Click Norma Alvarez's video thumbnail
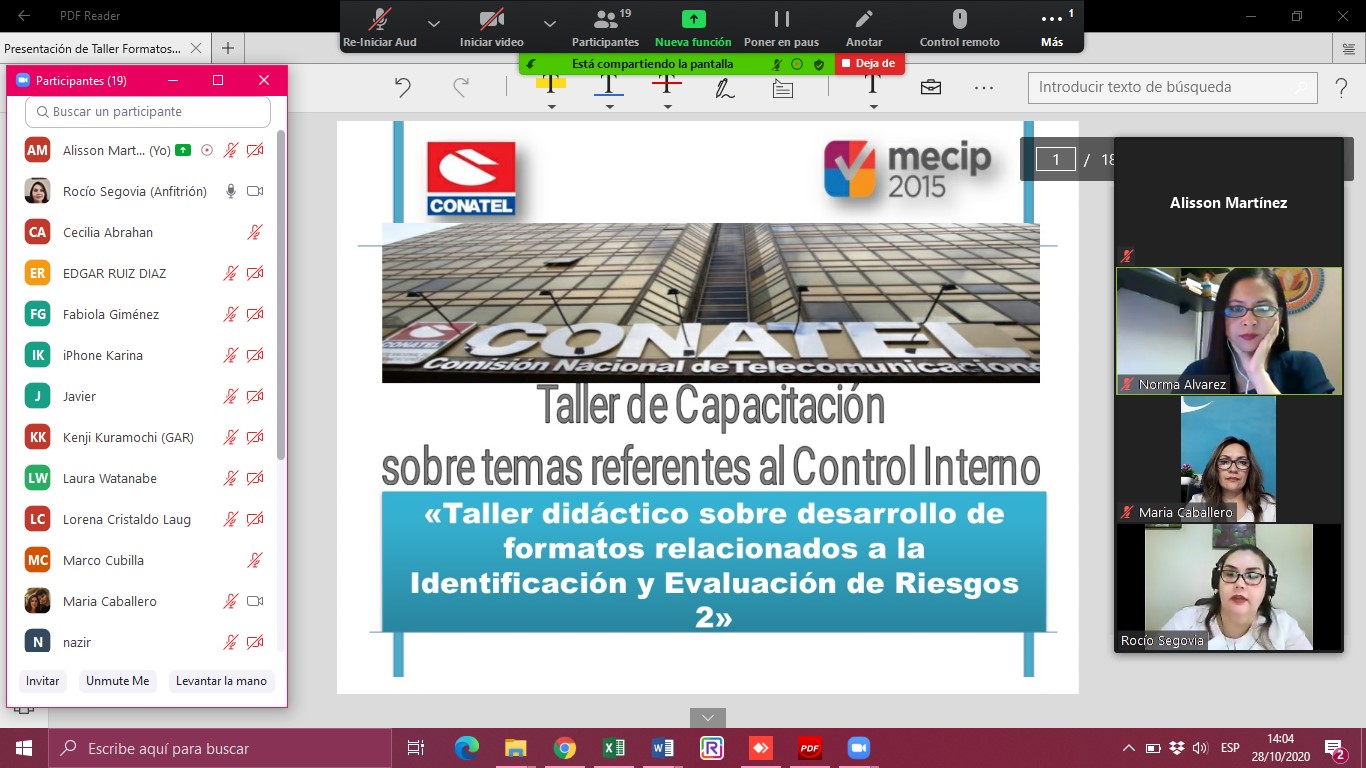 click(x=1229, y=331)
